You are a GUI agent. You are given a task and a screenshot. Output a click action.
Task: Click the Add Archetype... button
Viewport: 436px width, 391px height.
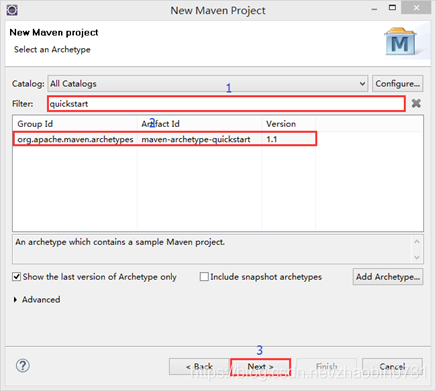[388, 277]
